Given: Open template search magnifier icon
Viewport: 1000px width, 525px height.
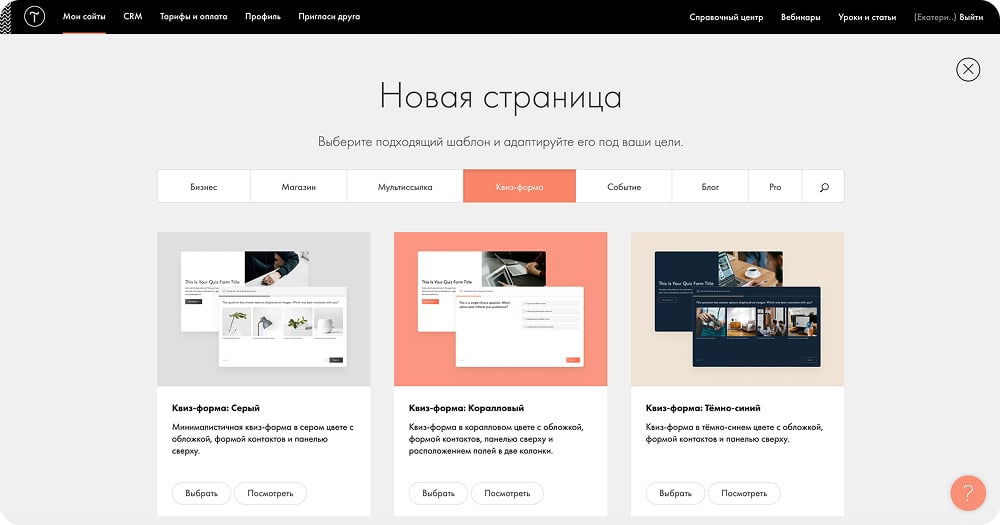Looking at the screenshot, I should point(824,187).
